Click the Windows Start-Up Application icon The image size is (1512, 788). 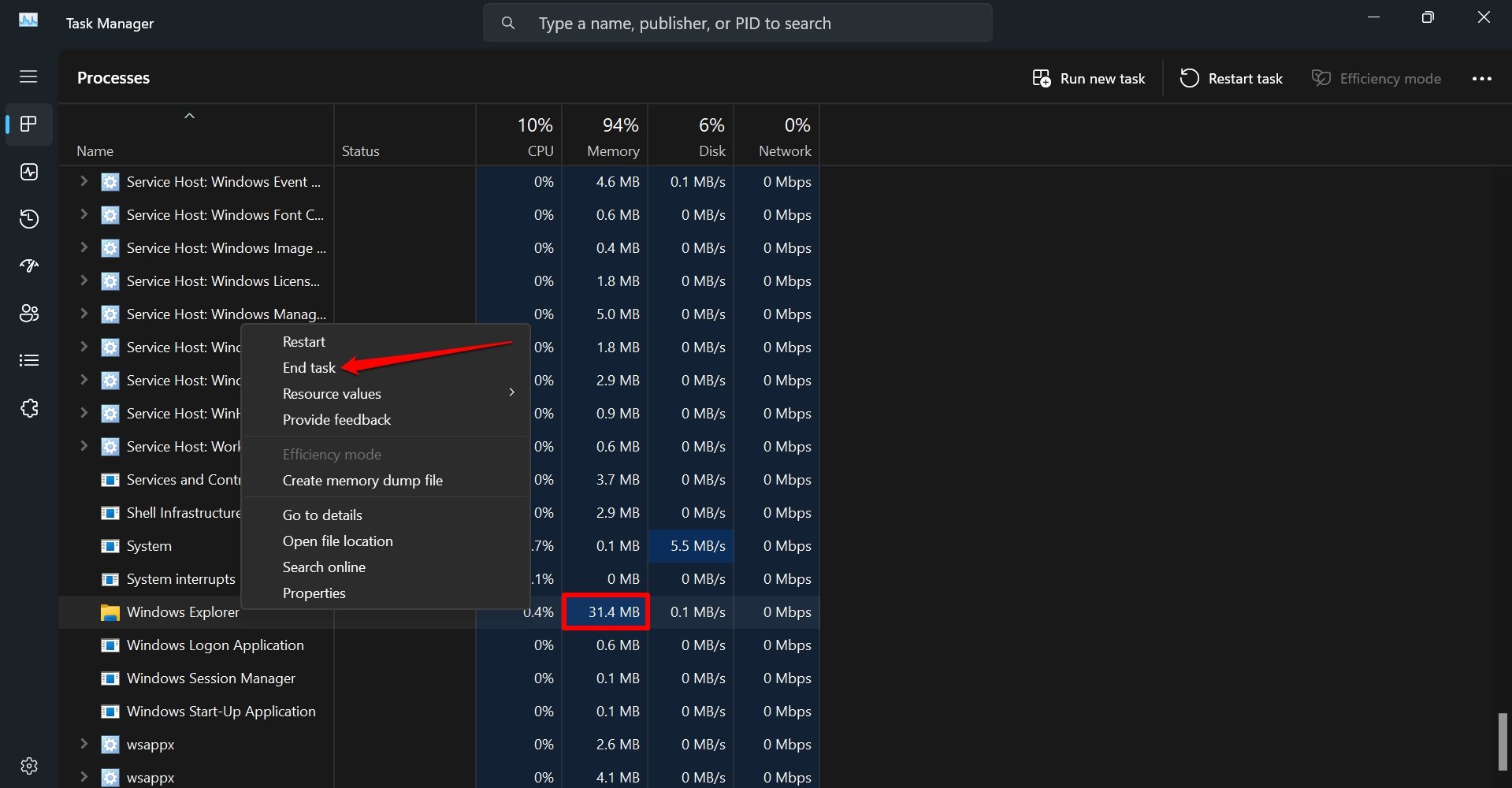[110, 712]
